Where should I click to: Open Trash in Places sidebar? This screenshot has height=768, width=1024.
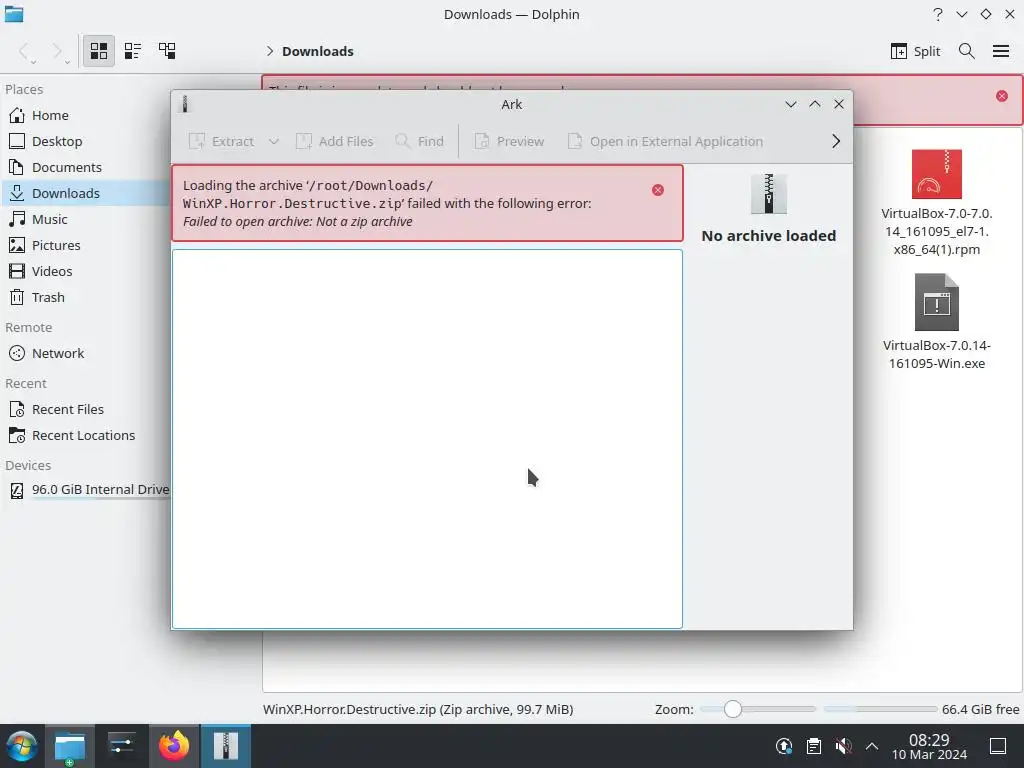85,298
